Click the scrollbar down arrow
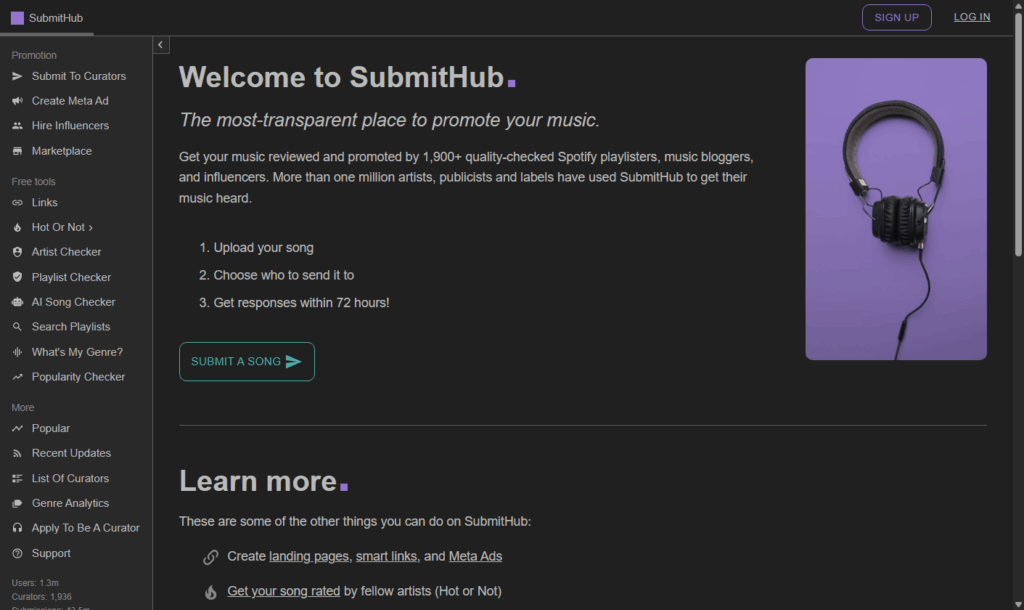The height and width of the screenshot is (610, 1024). 1018,604
